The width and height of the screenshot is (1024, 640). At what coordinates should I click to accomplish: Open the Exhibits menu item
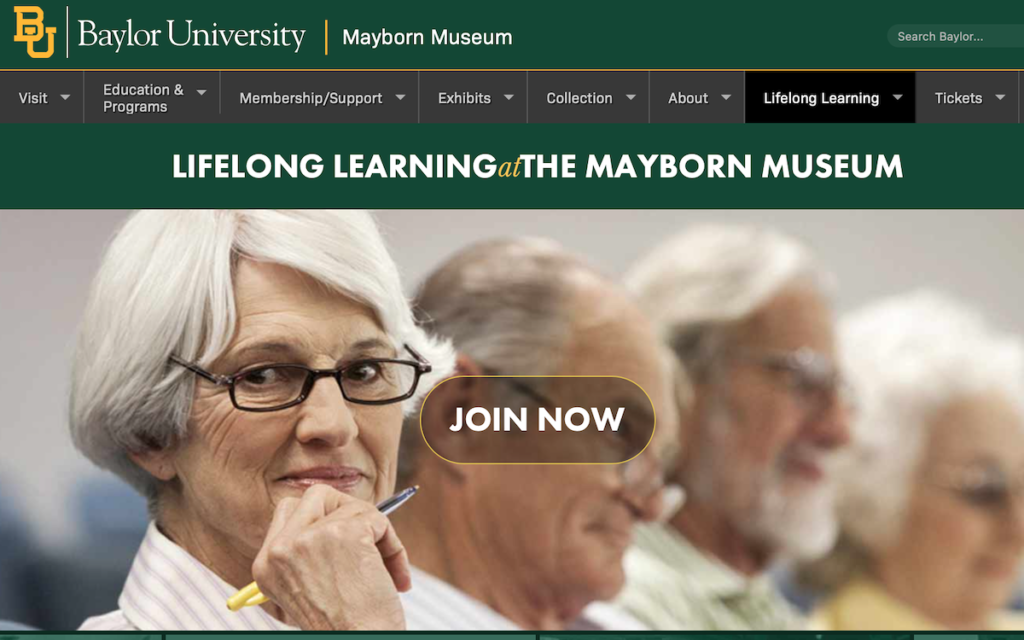pyautogui.click(x=464, y=98)
